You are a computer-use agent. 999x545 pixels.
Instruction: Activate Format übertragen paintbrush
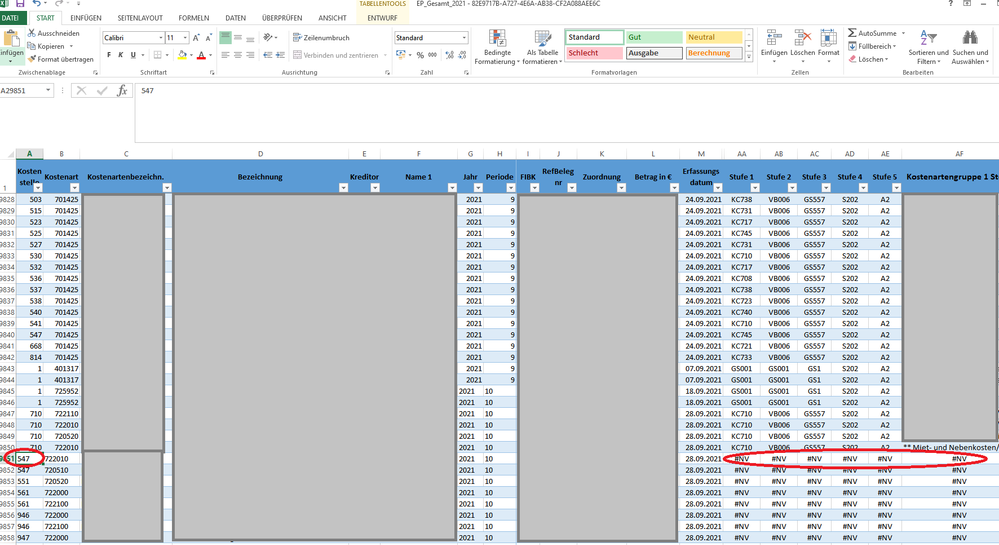32,59
